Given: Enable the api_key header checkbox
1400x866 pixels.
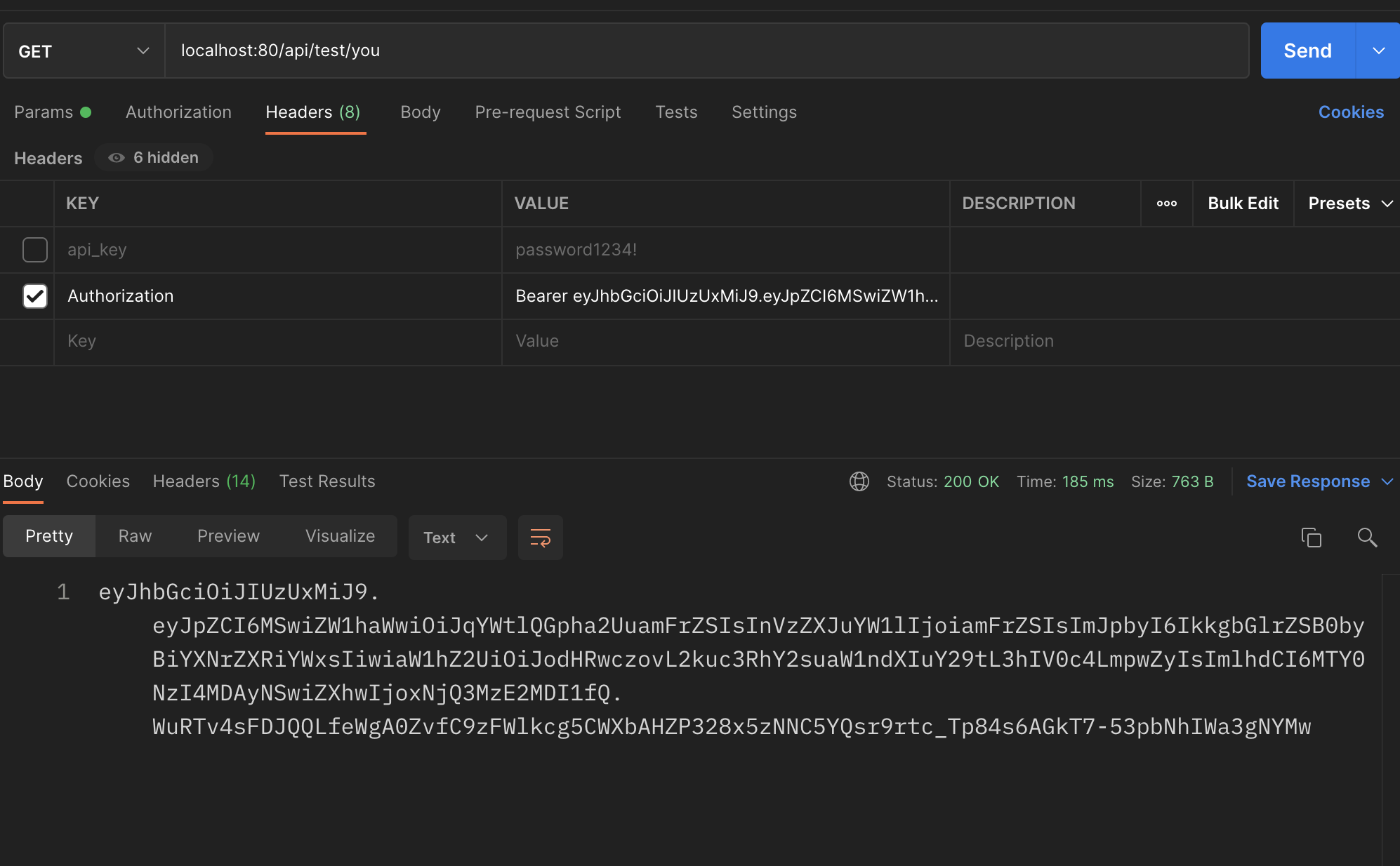Looking at the screenshot, I should click(x=34, y=250).
